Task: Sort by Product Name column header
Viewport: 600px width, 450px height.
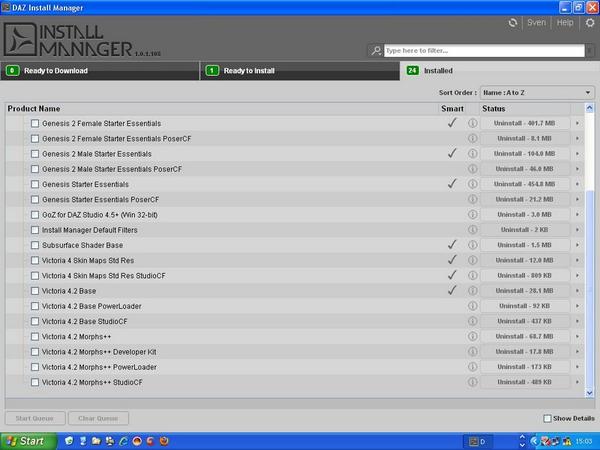Action: (x=222, y=109)
